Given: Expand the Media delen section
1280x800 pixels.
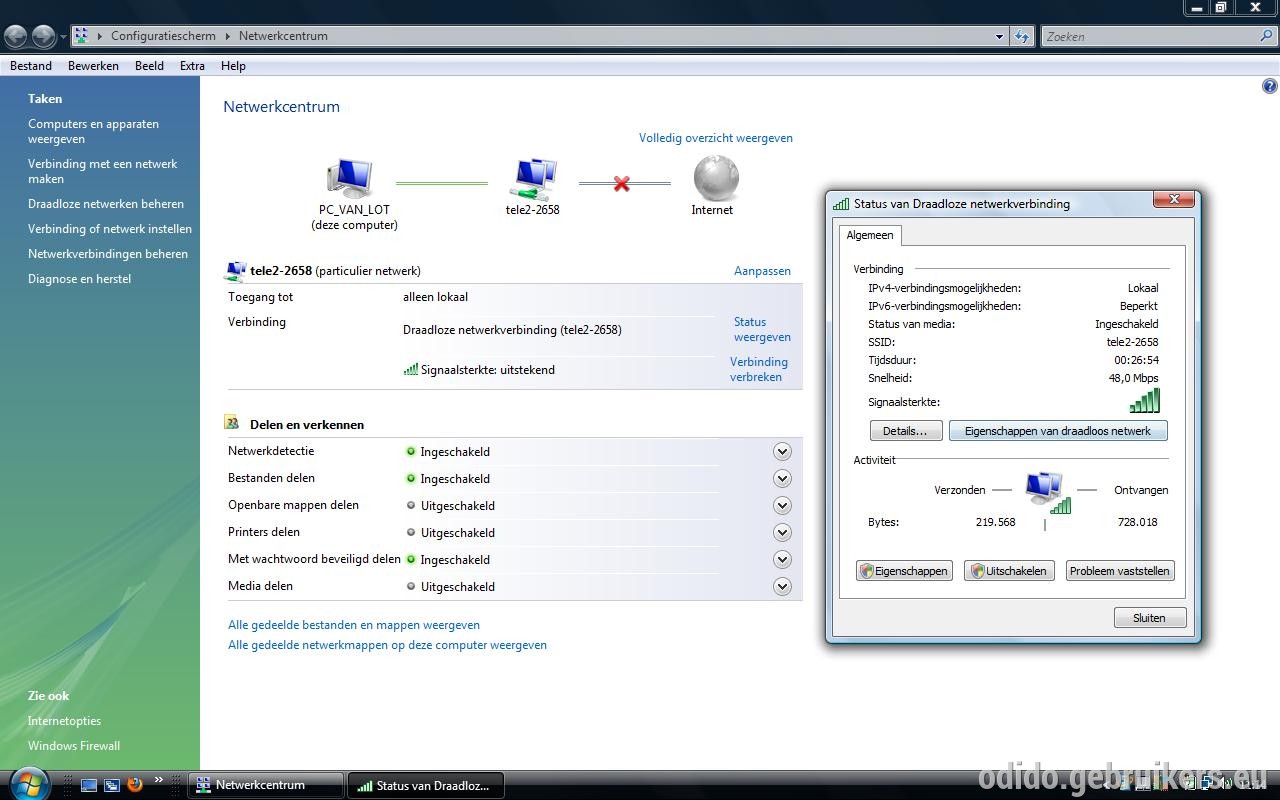Looking at the screenshot, I should pos(782,587).
